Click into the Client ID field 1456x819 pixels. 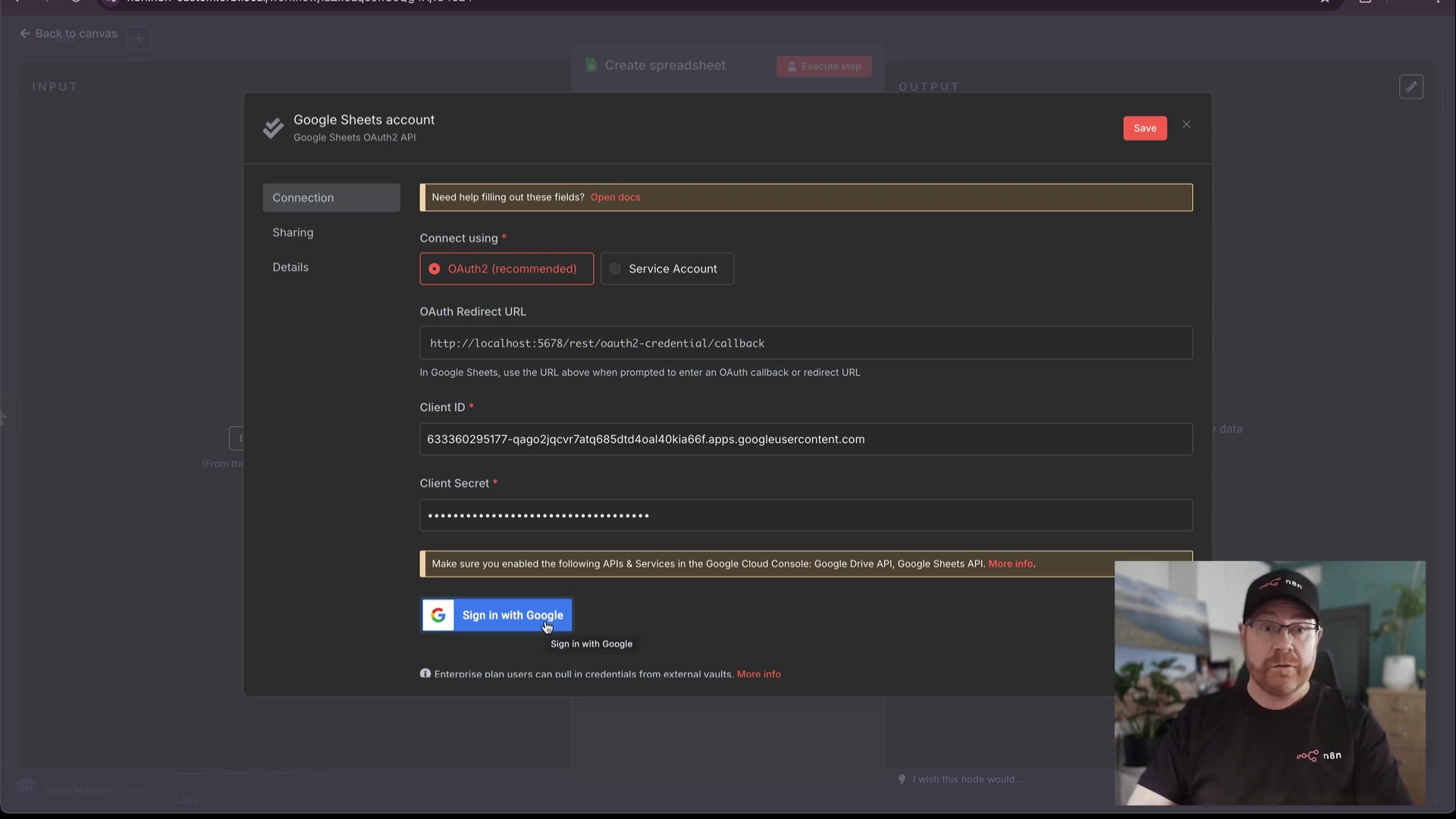point(805,439)
